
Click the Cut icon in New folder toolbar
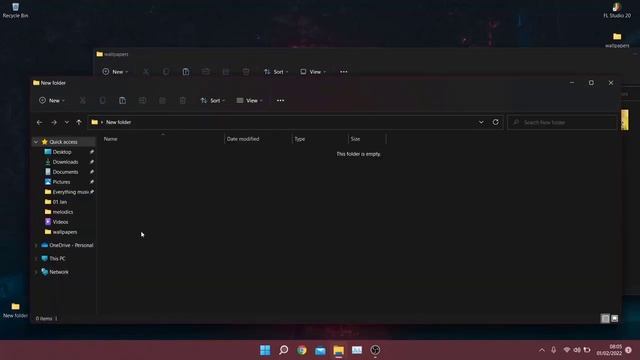(x=82, y=100)
